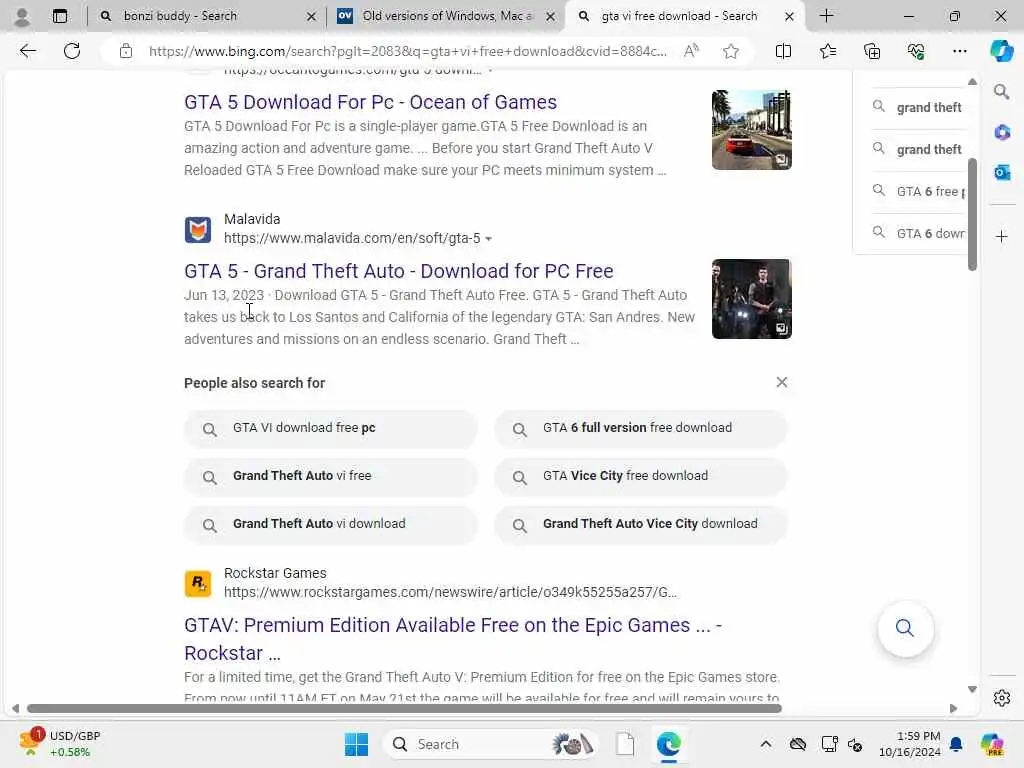Select the last GTA 6 sidebar suggestion
Screen dimensions: 1024x768
click(x=918, y=233)
